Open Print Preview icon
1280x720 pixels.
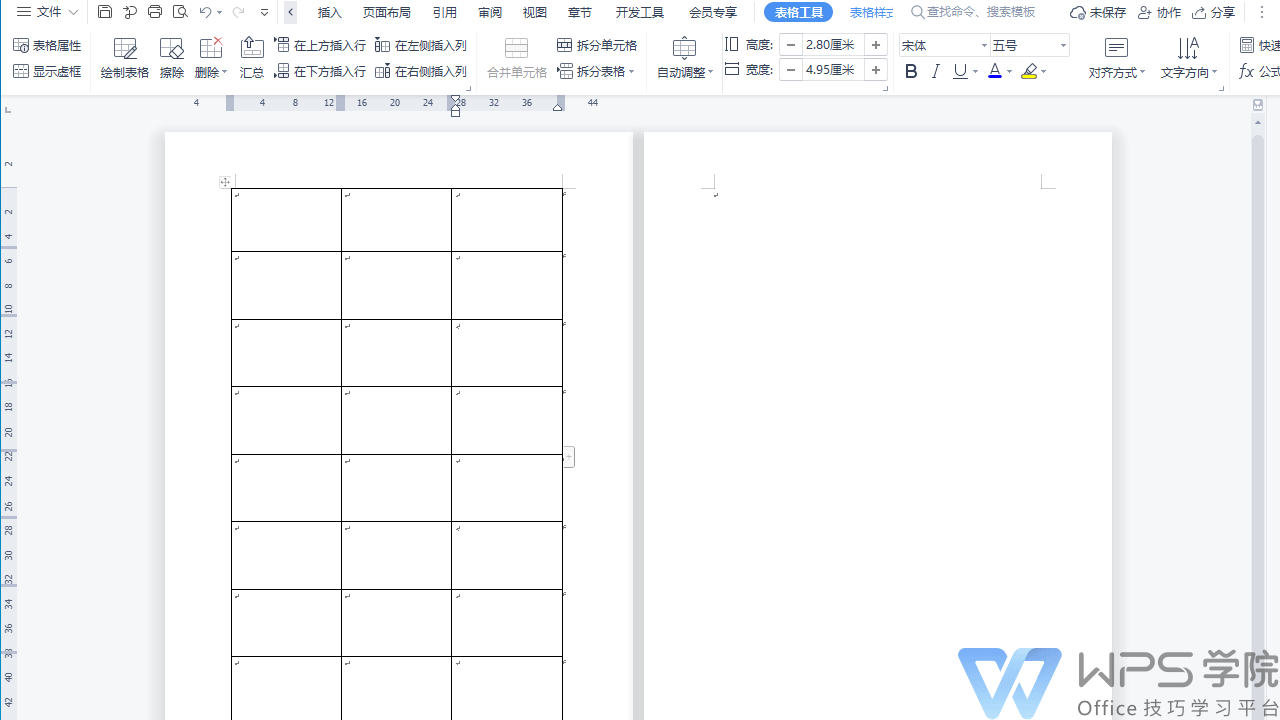(x=180, y=12)
